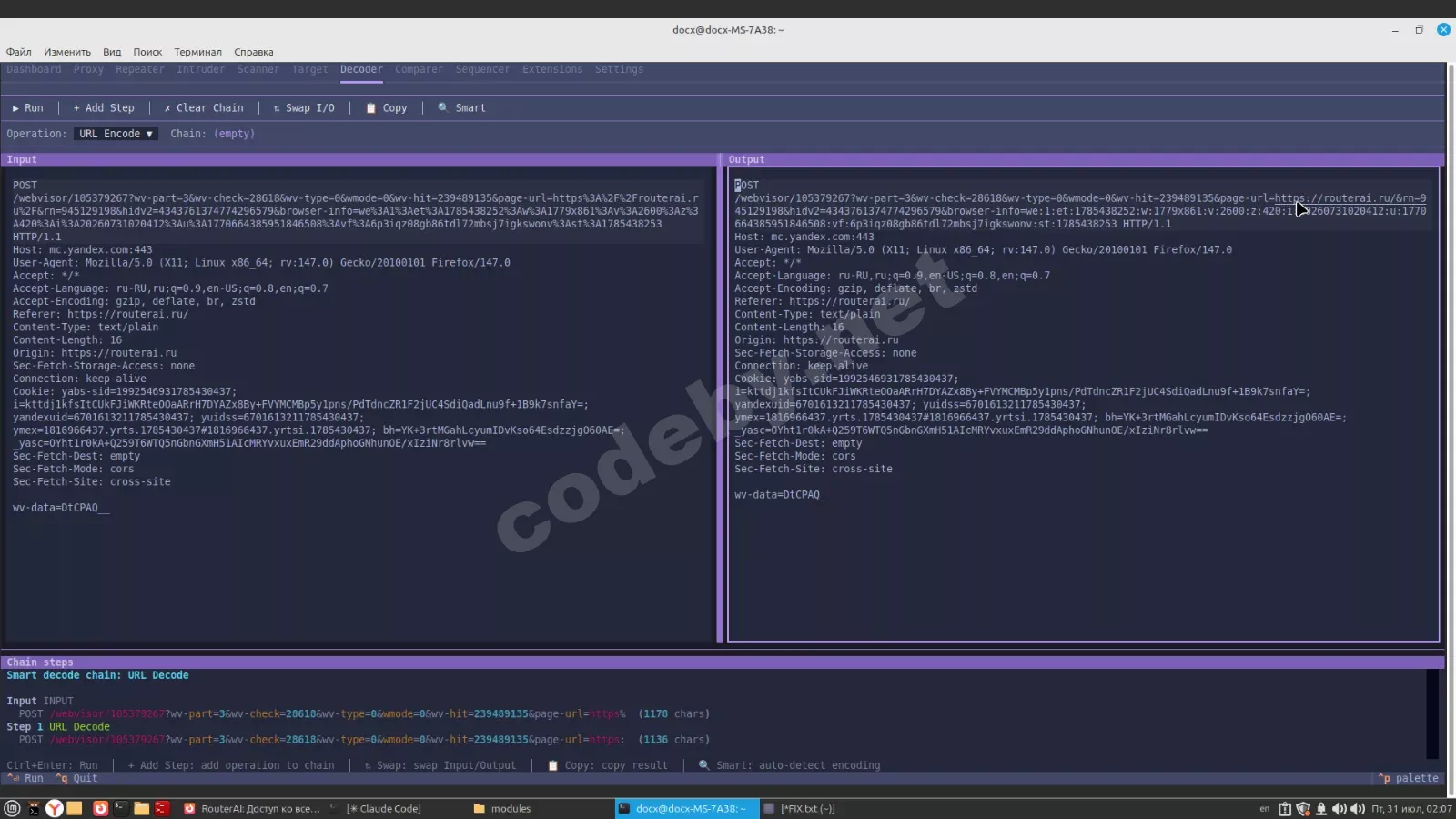Open the clock and calendar applet
The image size is (1456, 819).
coord(1411,808)
